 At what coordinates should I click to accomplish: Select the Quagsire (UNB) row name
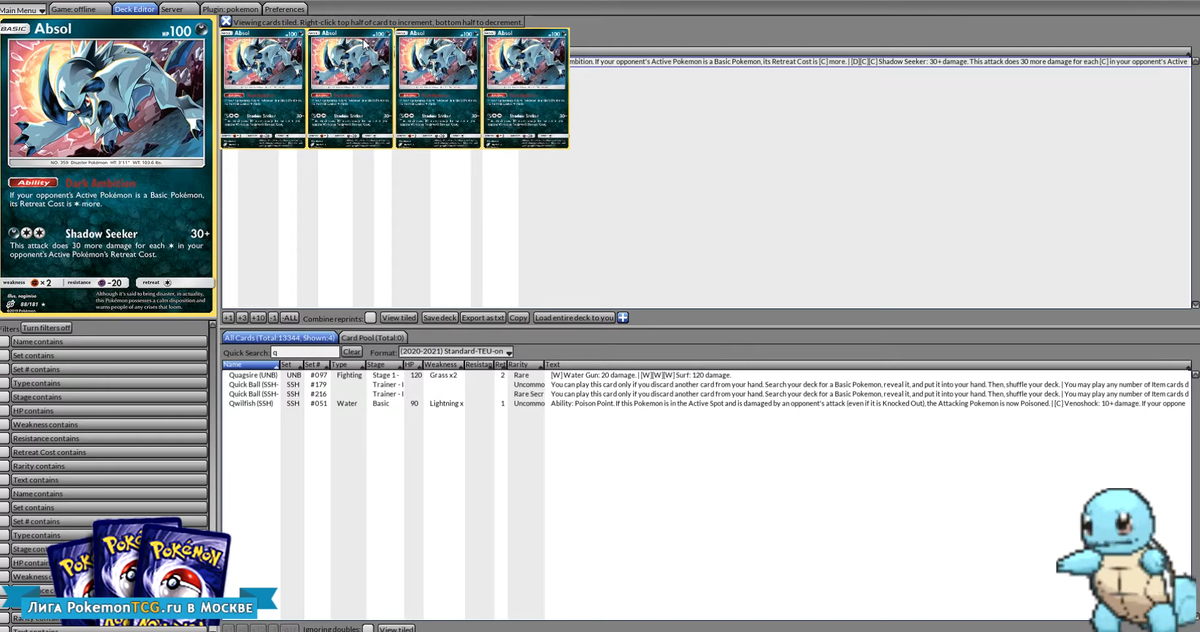(253, 375)
